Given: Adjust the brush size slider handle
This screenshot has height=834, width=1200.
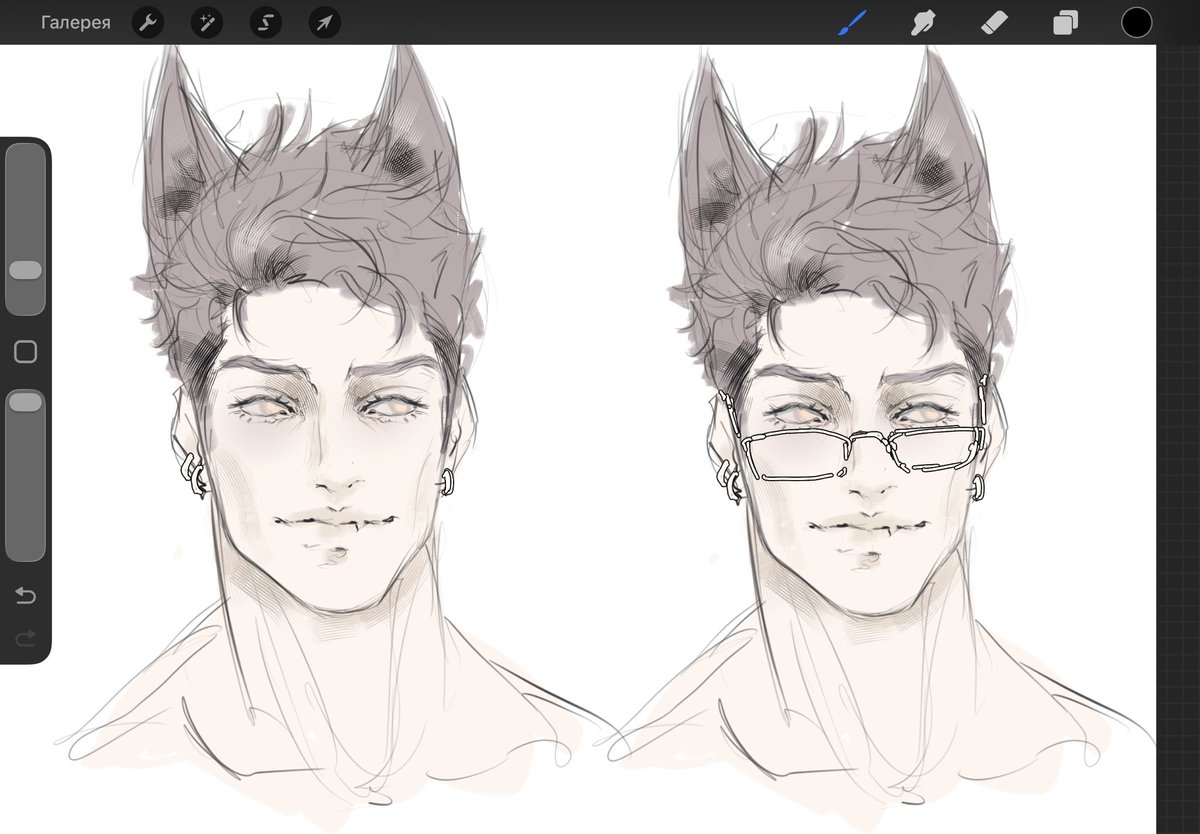Looking at the screenshot, I should (x=25, y=270).
